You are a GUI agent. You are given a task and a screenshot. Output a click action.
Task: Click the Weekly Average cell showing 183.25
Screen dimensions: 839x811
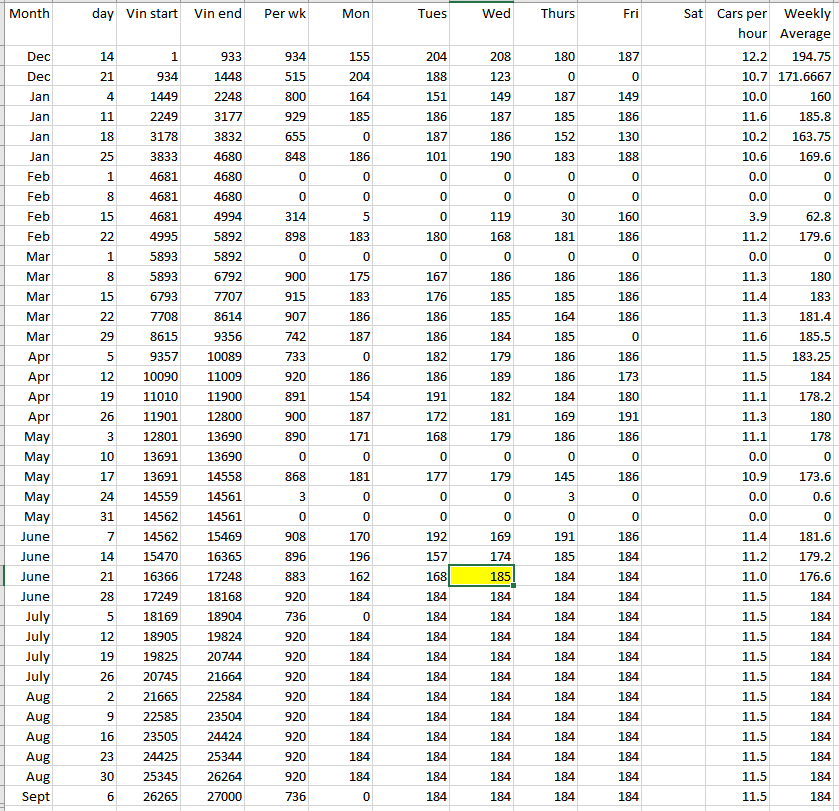[x=806, y=357]
